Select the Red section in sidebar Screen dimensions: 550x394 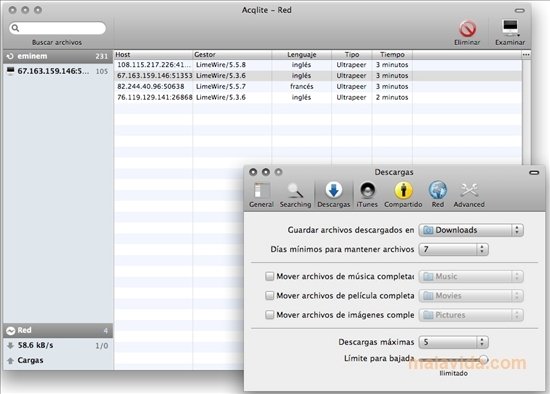58,330
